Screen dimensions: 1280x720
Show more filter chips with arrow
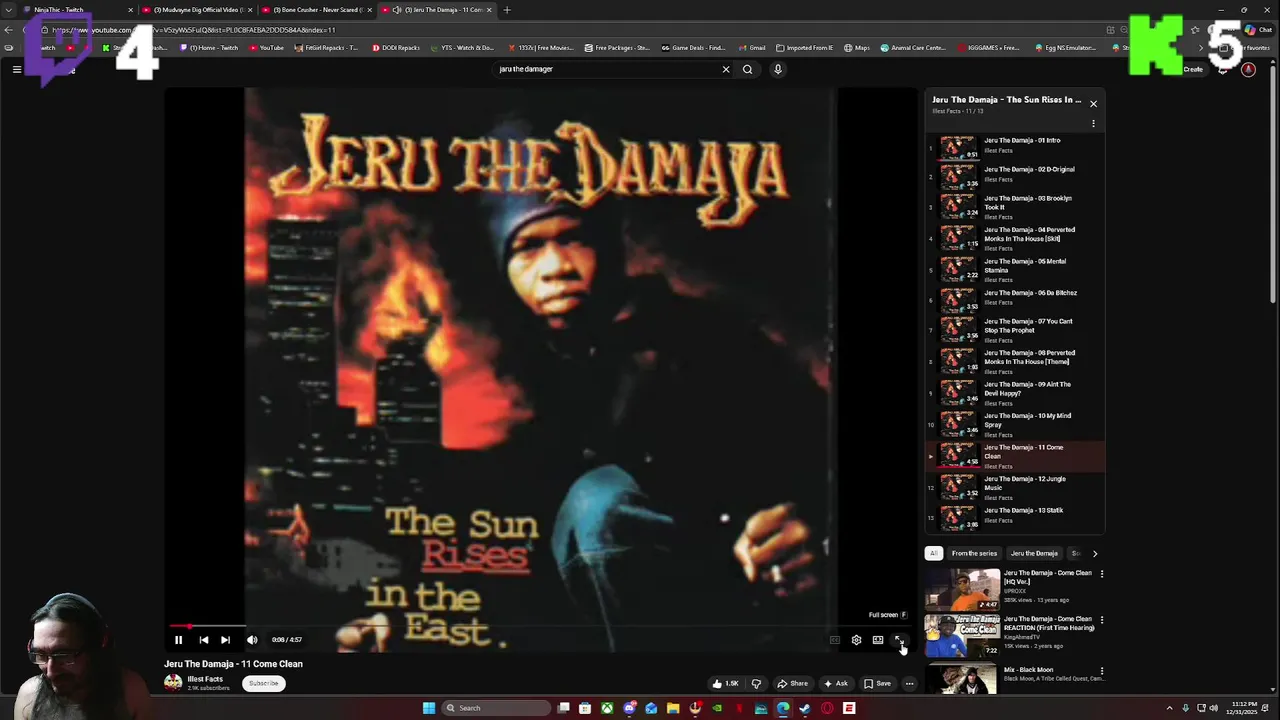click(1094, 553)
